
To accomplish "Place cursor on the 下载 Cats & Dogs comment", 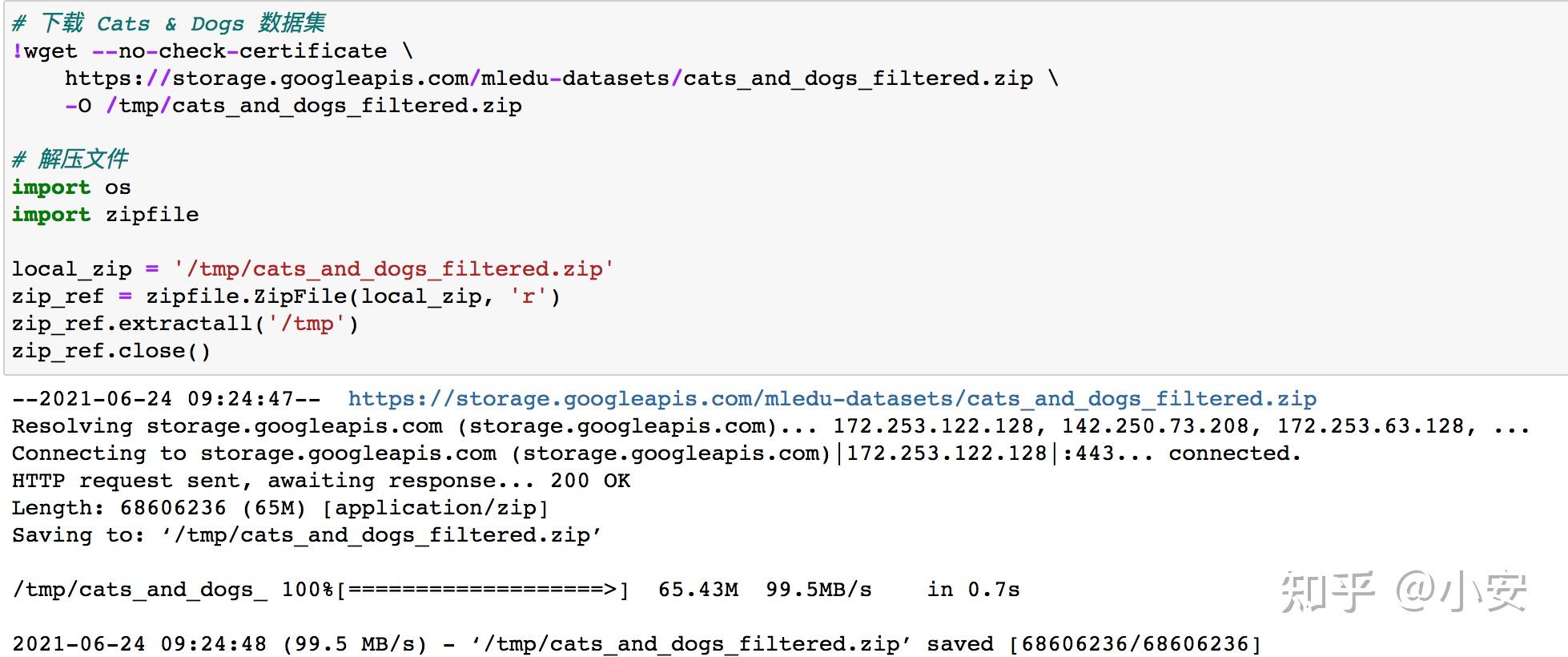I will [x=168, y=23].
